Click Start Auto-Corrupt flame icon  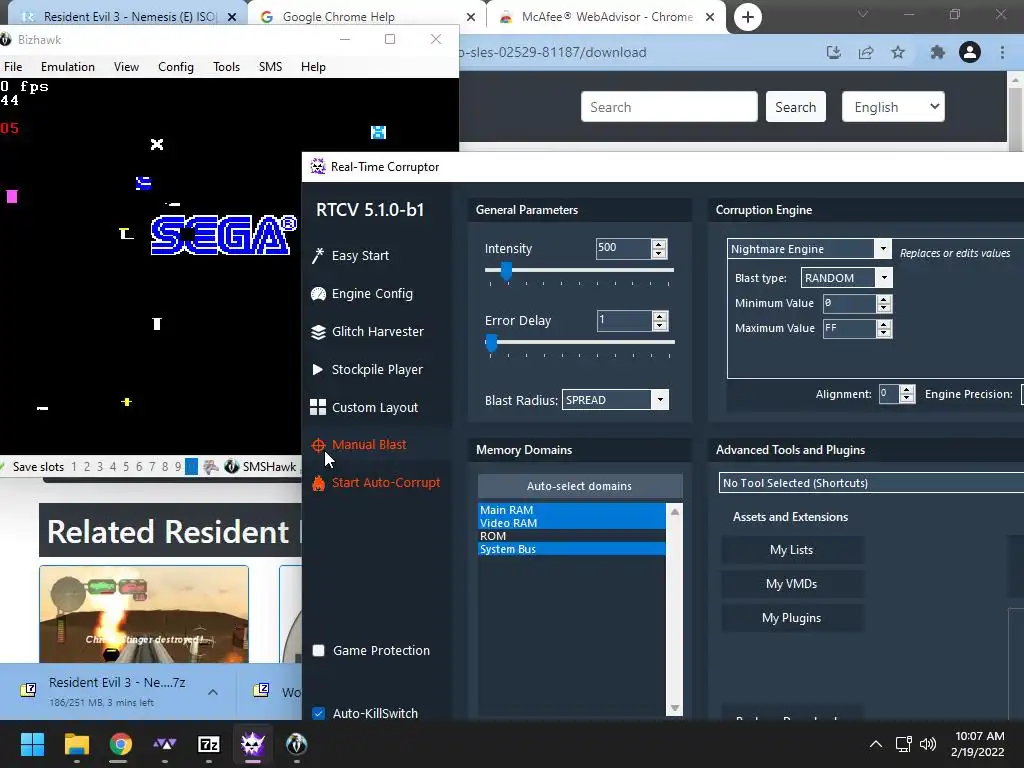[x=318, y=483]
